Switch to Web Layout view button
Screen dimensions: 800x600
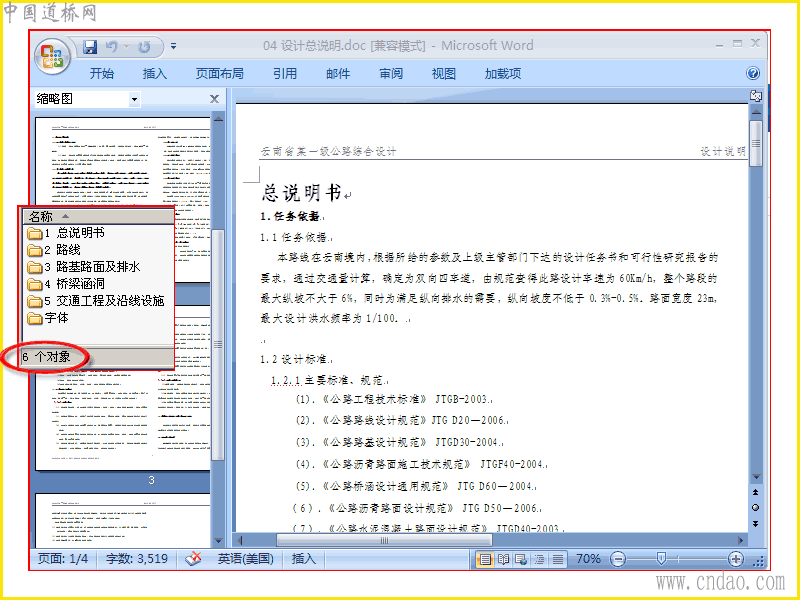point(521,559)
